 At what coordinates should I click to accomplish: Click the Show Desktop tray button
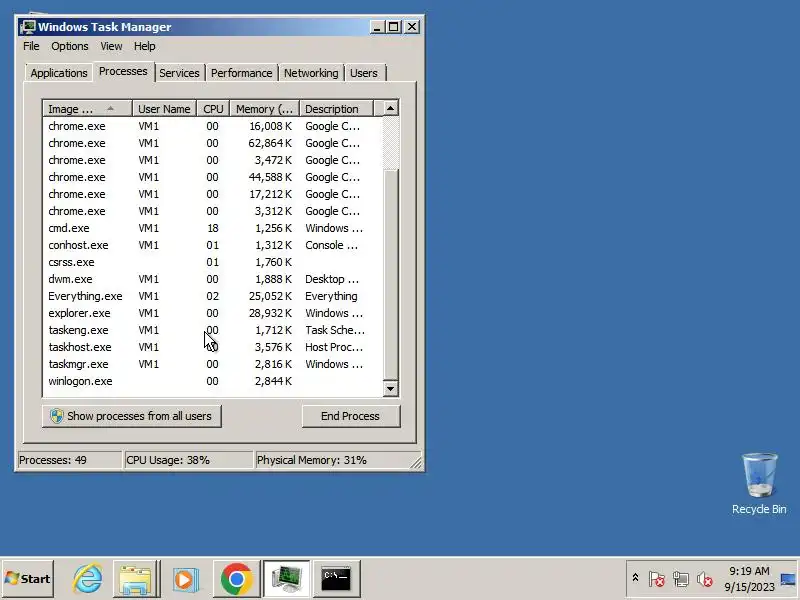788,579
